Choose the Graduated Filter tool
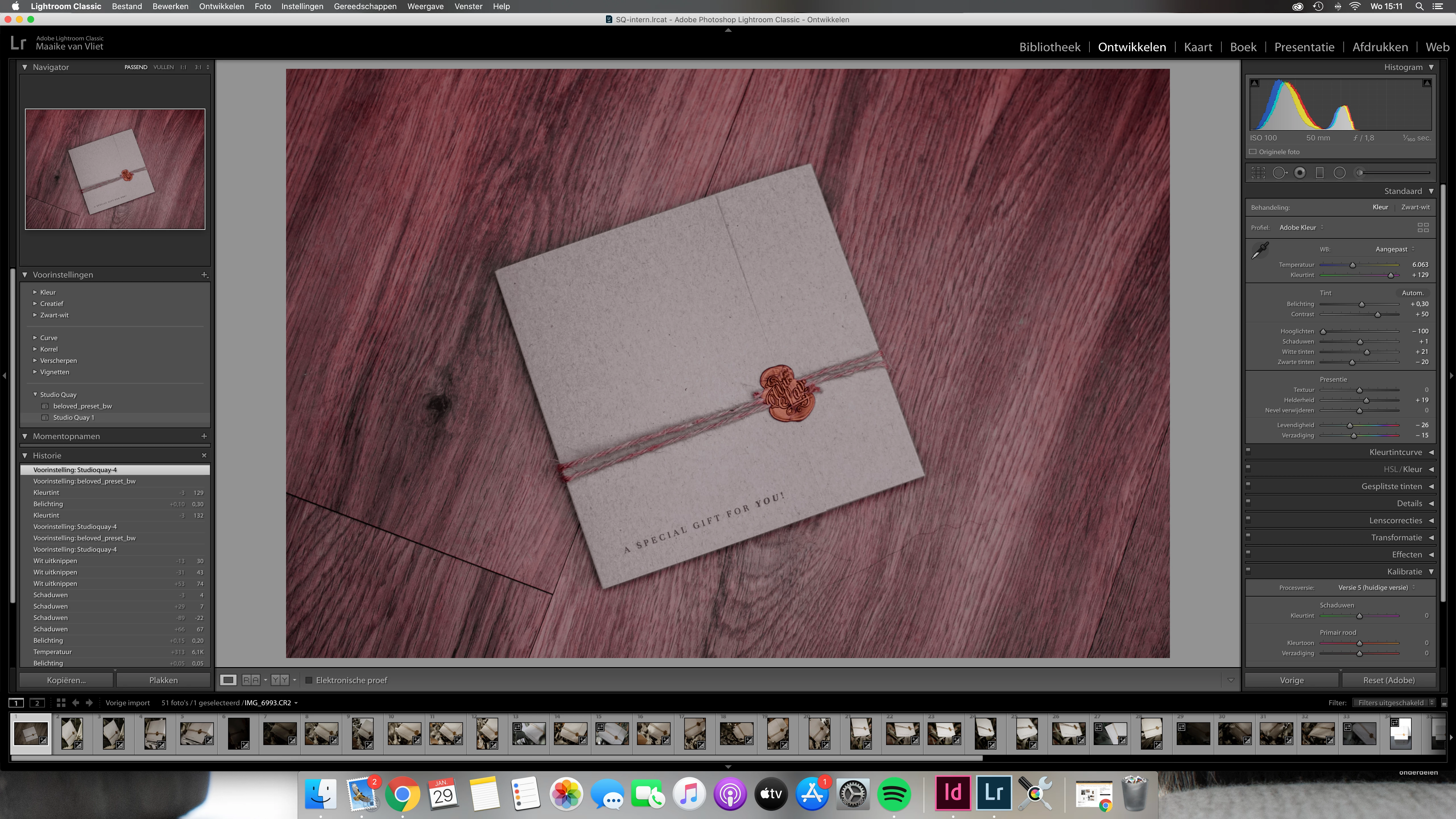The image size is (1456, 819). (1320, 173)
